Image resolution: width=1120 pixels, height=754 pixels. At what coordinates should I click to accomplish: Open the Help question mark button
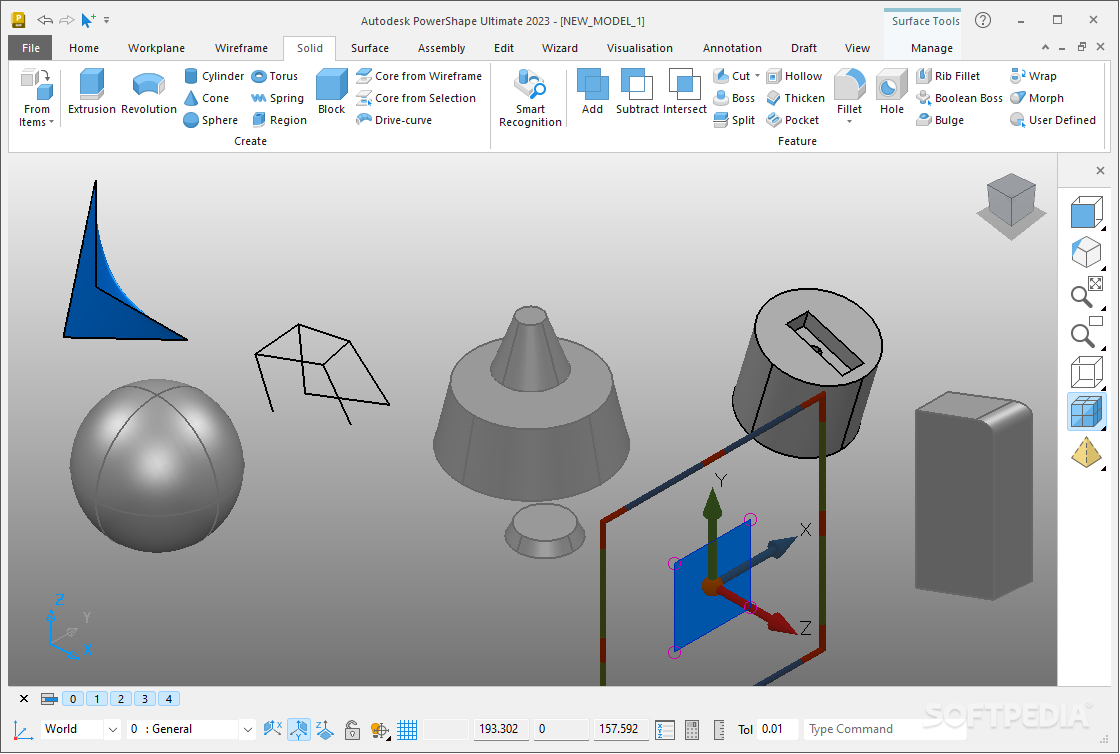983,20
